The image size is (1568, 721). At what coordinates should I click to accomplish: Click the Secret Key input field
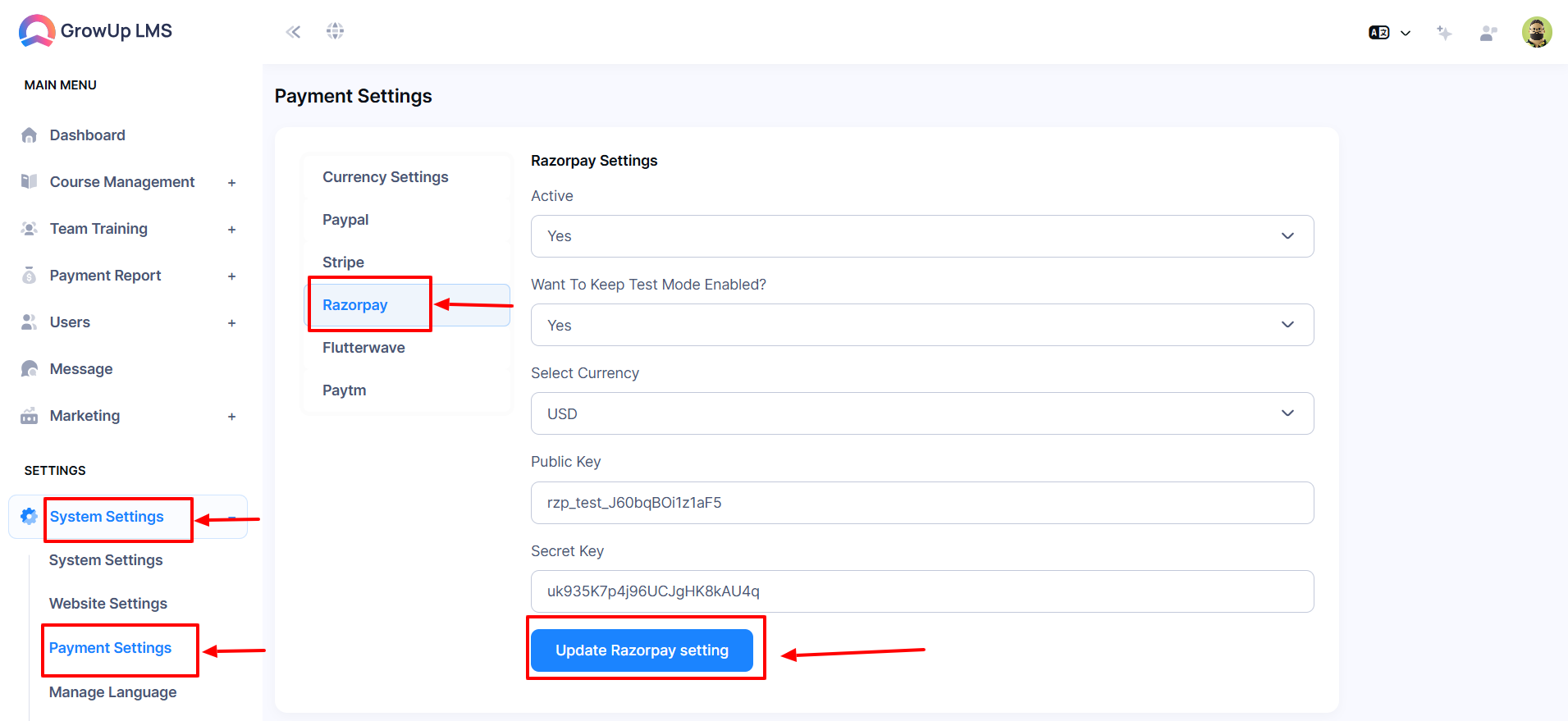pyautogui.click(x=922, y=591)
